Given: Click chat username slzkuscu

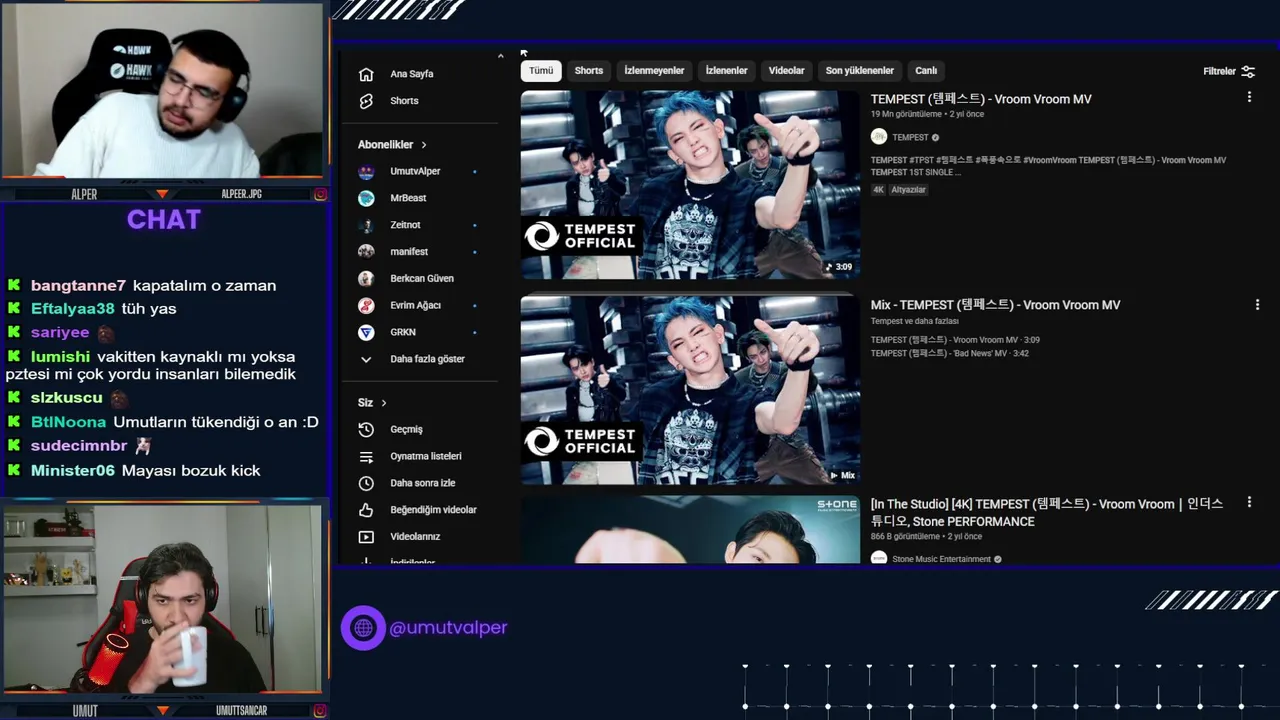Looking at the screenshot, I should coord(66,398).
